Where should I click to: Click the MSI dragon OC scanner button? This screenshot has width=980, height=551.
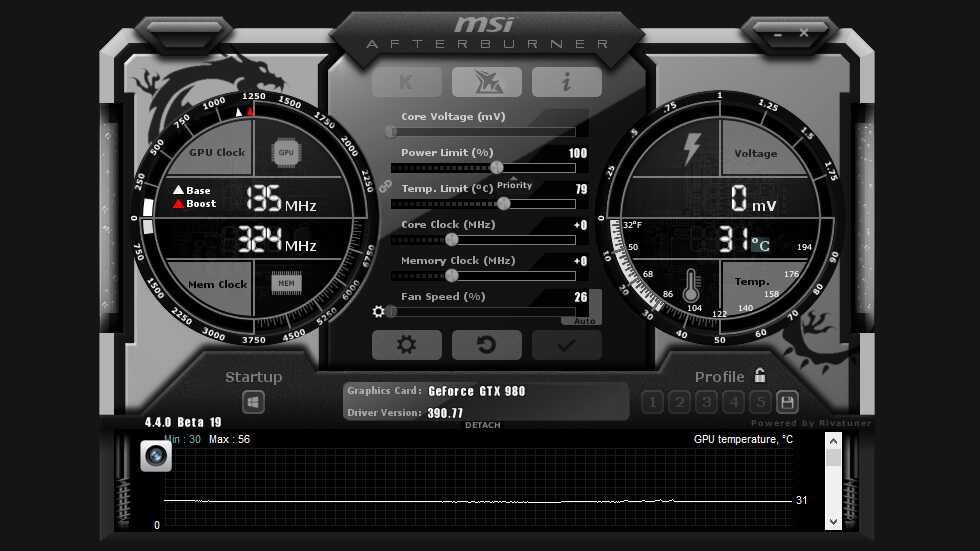(487, 82)
